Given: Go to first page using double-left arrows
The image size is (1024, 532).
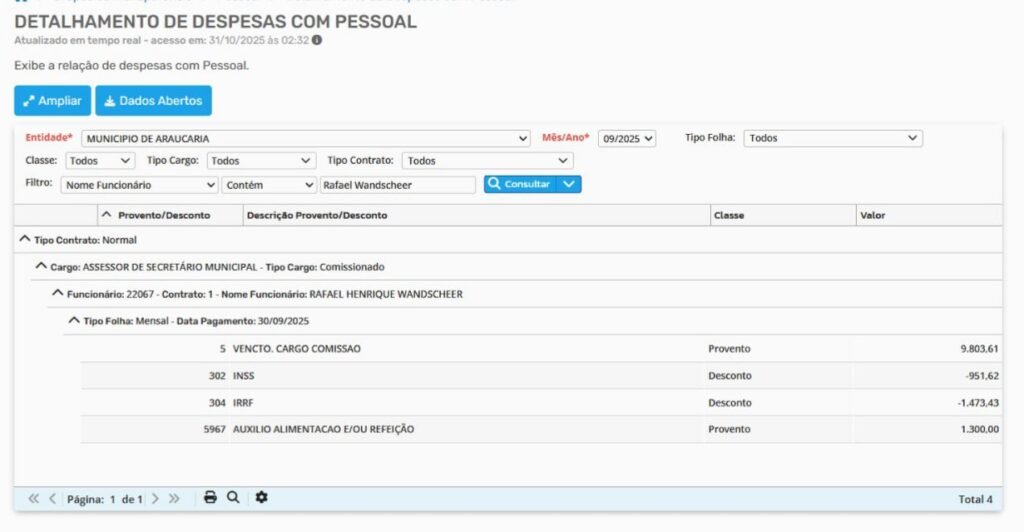Looking at the screenshot, I should [34, 498].
